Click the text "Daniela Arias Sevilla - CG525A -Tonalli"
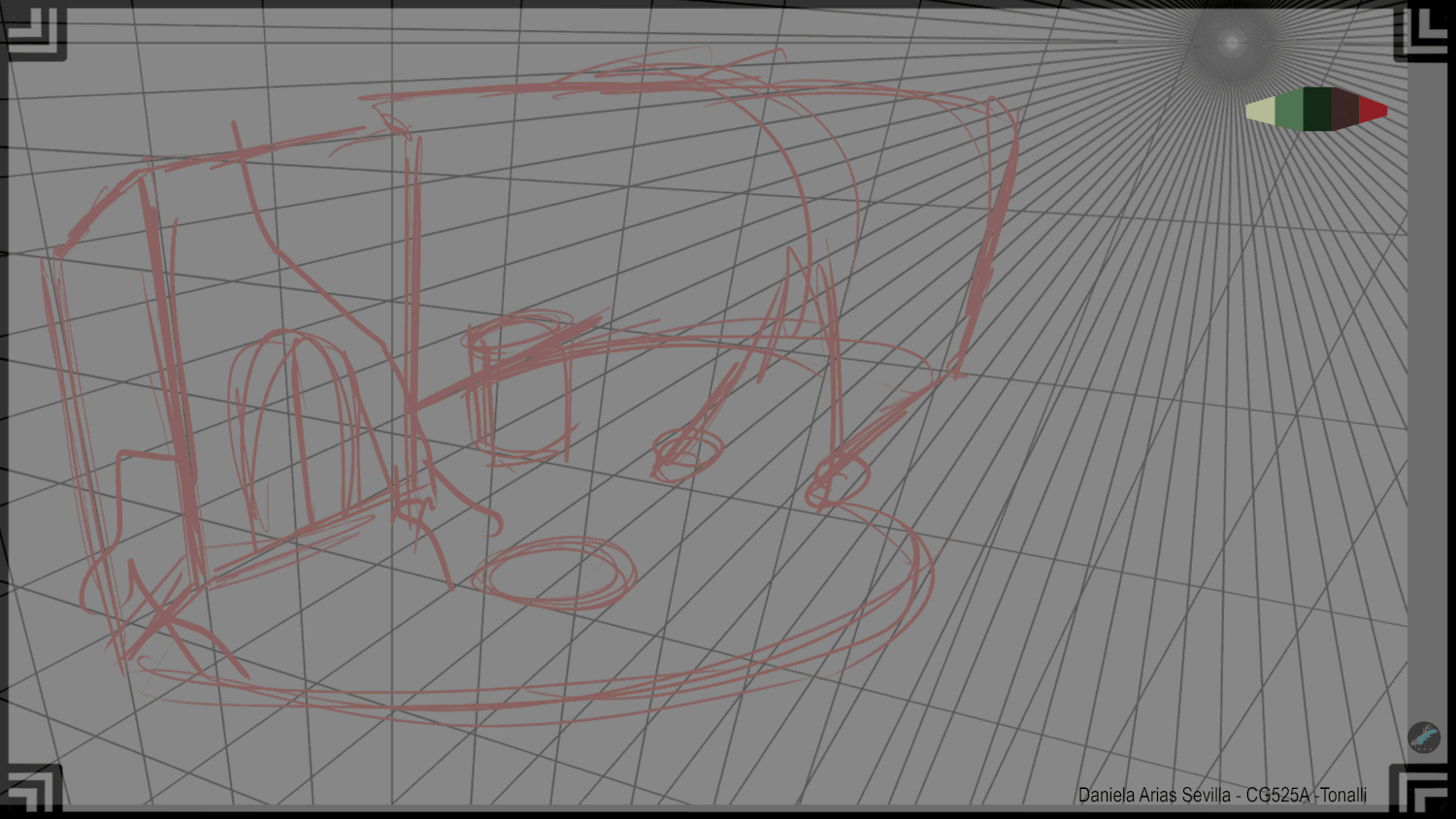Image resolution: width=1456 pixels, height=819 pixels. pyautogui.click(x=1222, y=795)
